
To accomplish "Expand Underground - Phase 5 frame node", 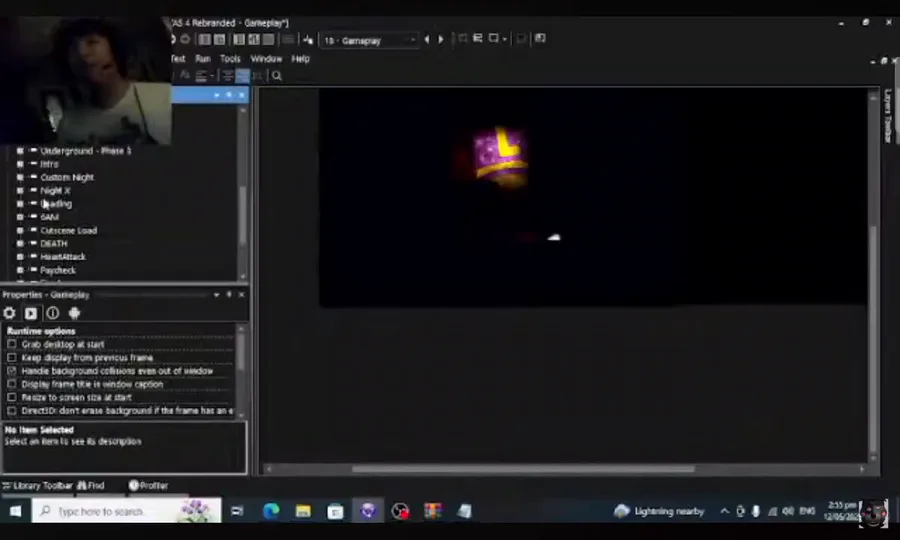I will [20, 150].
